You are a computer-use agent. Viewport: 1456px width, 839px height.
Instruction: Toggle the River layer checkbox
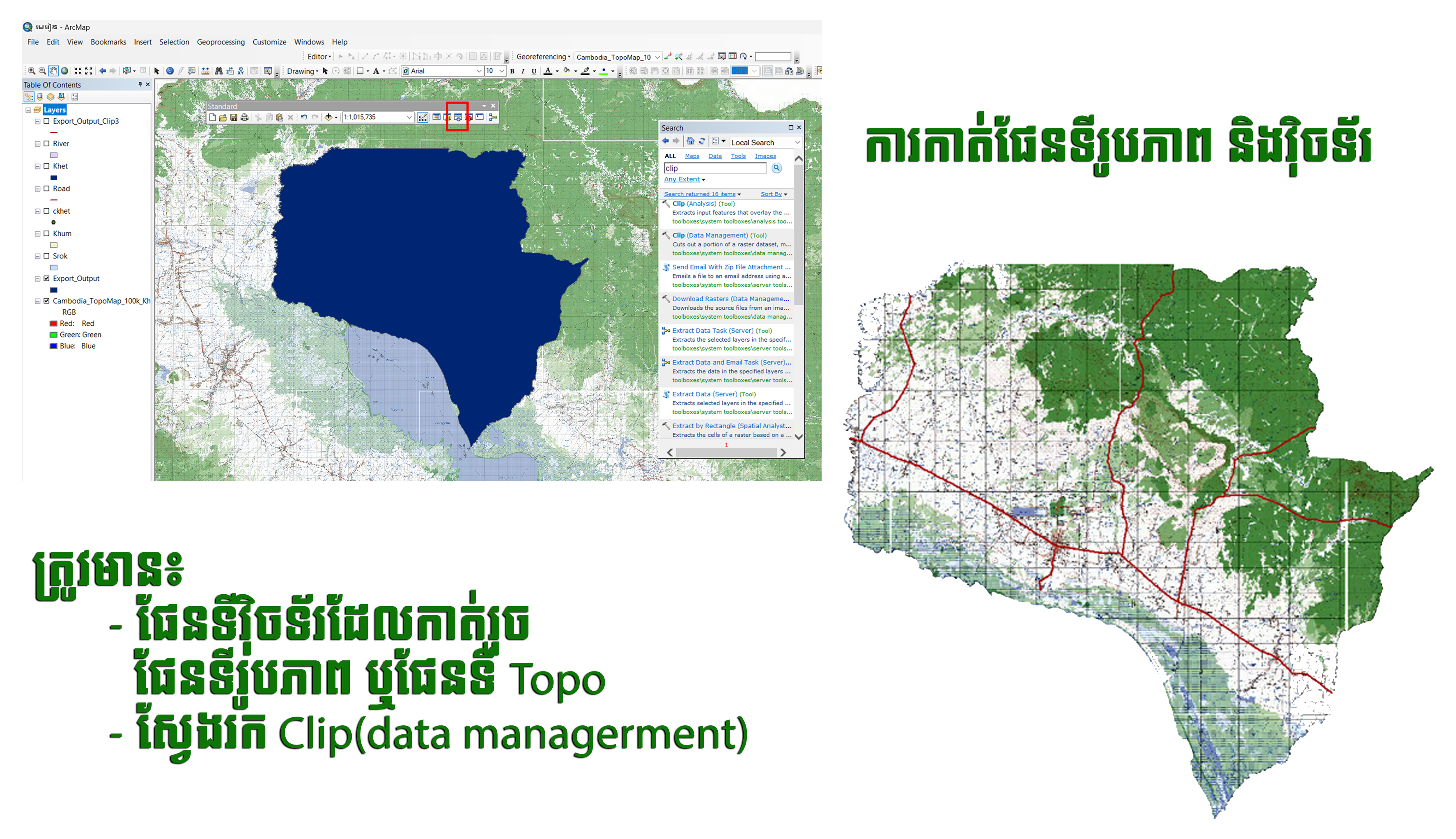point(47,143)
